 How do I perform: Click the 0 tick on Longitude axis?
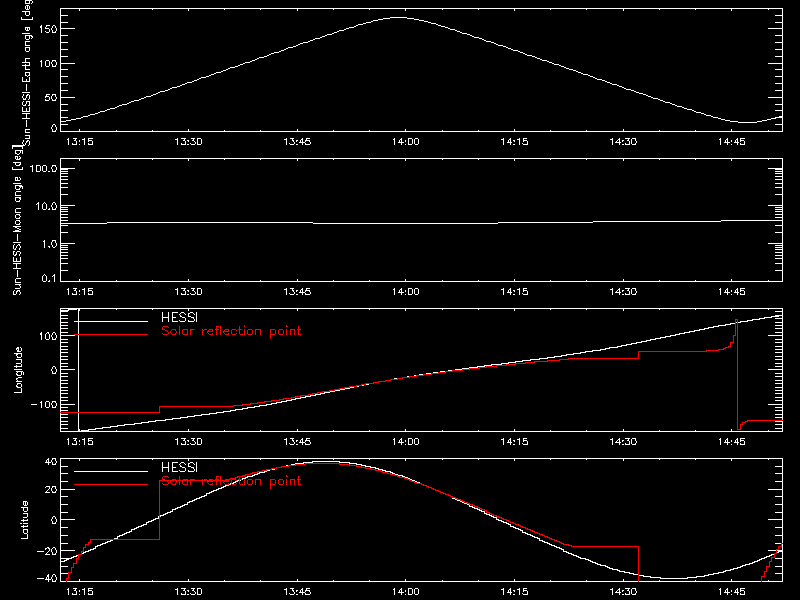coord(54,370)
